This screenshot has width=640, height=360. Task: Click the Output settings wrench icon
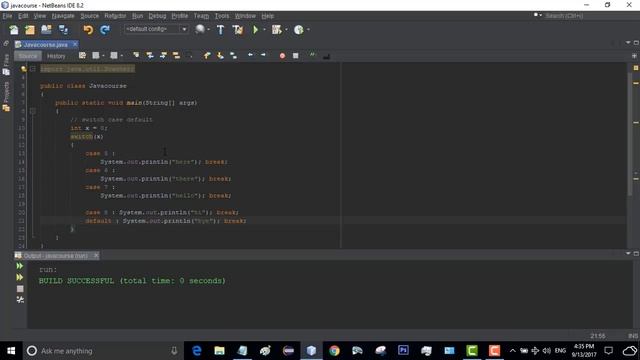pyautogui.click(x=20, y=300)
